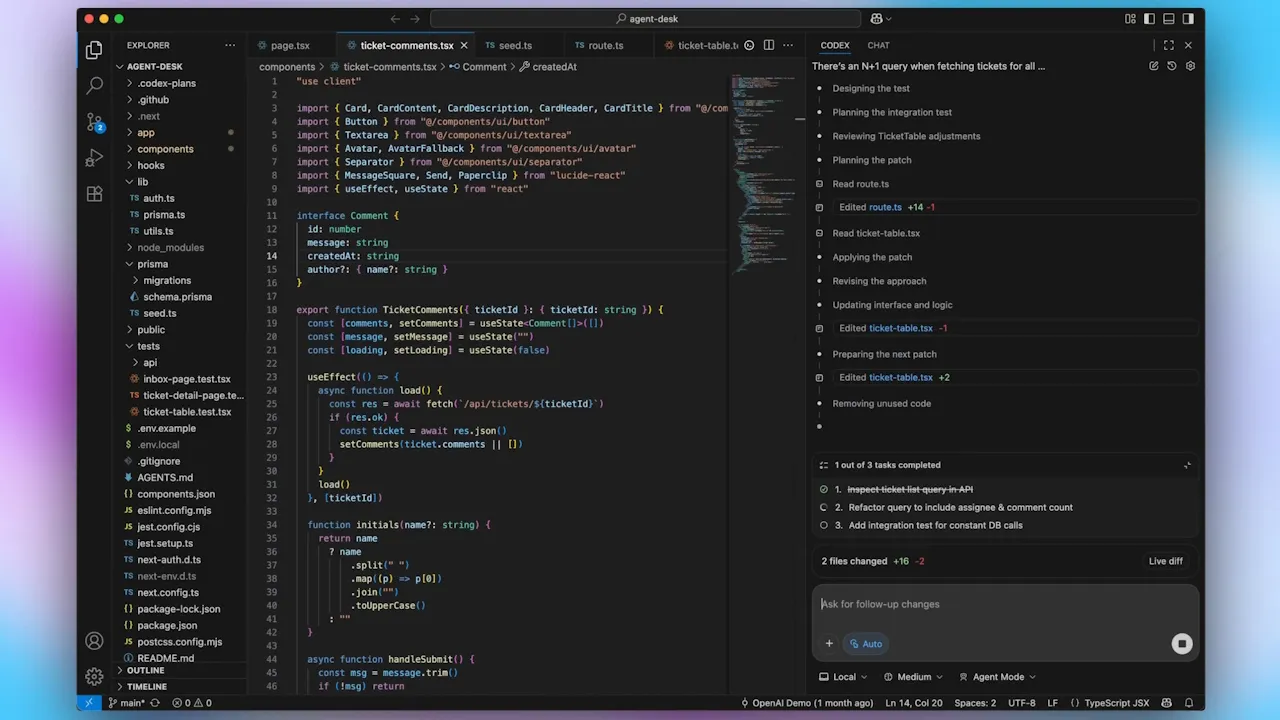The height and width of the screenshot is (720, 1280).
Task: Open the Medium reasoning dropdown
Action: (914, 677)
